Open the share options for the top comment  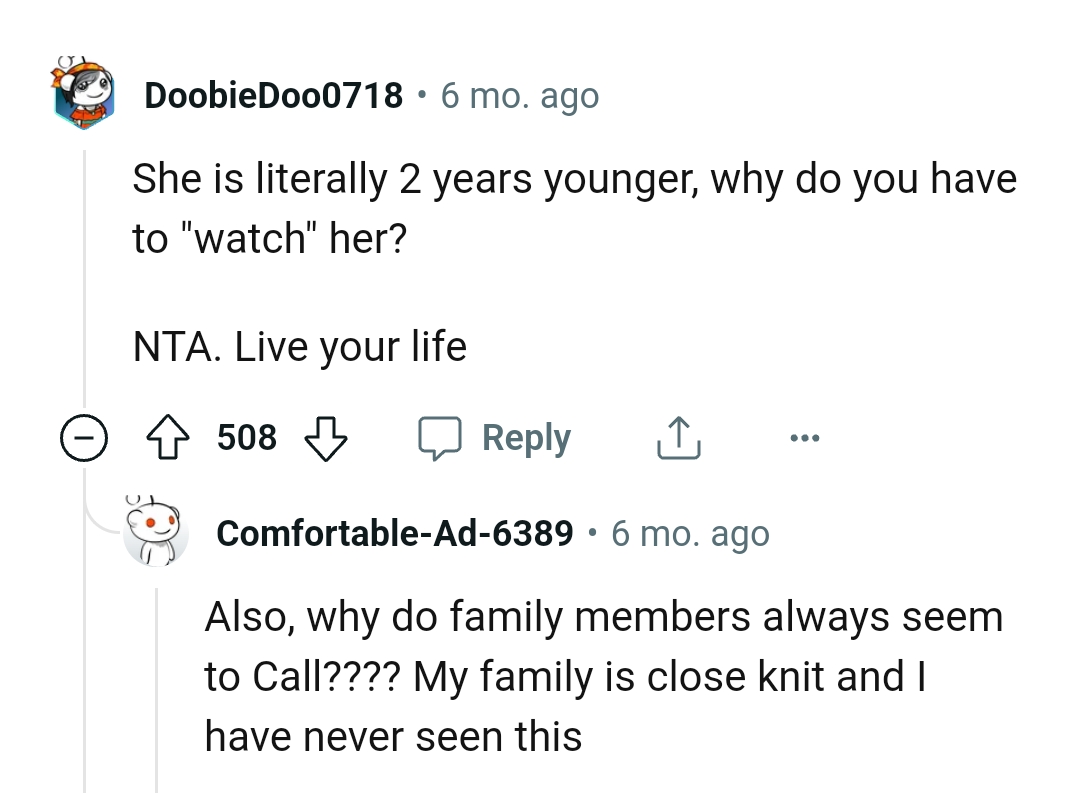678,437
